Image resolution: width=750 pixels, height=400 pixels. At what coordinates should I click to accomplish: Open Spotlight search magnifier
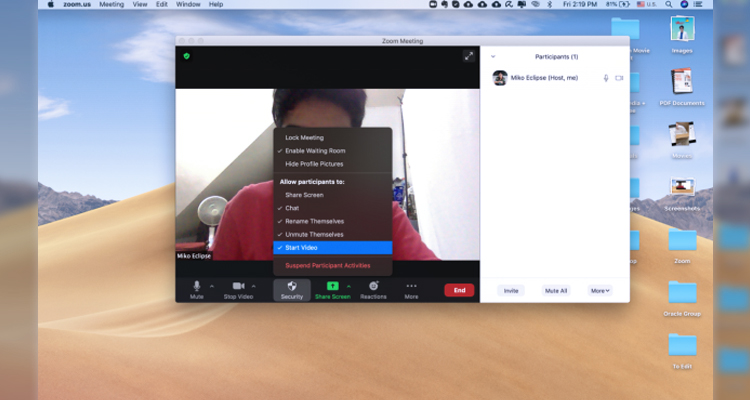click(669, 4)
